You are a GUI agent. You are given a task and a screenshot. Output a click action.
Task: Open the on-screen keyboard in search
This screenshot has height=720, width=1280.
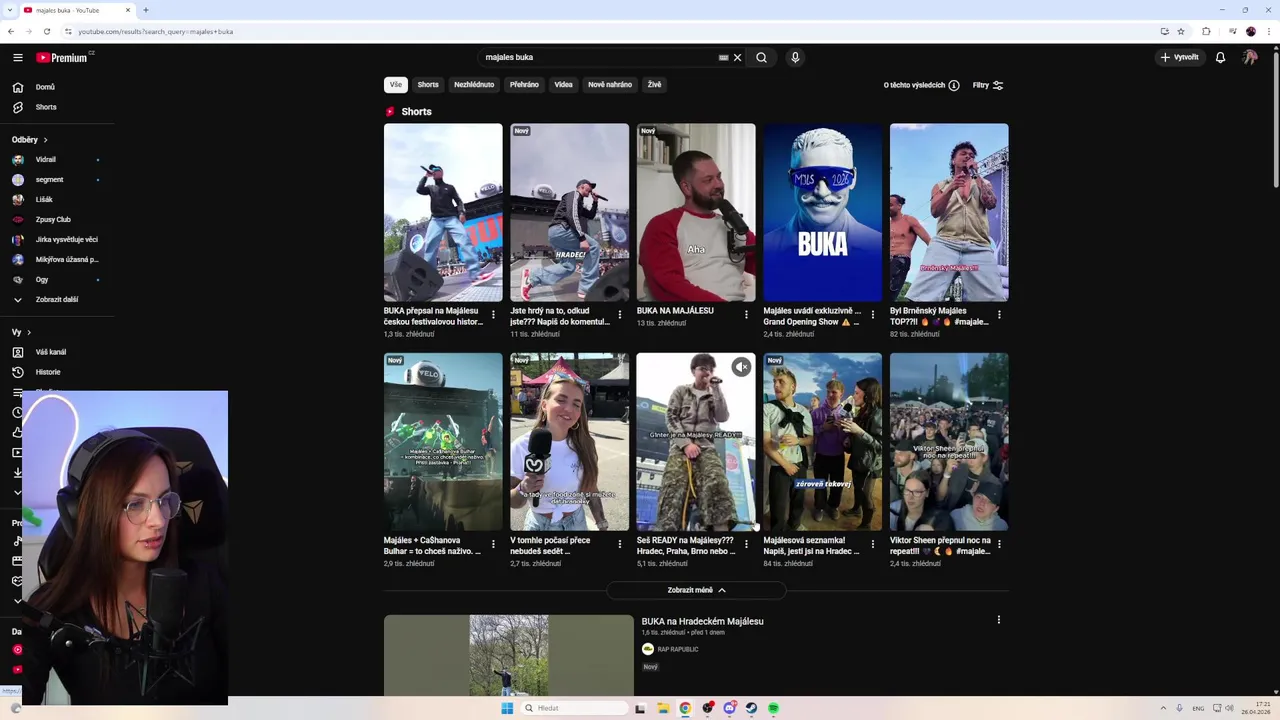[x=723, y=57]
